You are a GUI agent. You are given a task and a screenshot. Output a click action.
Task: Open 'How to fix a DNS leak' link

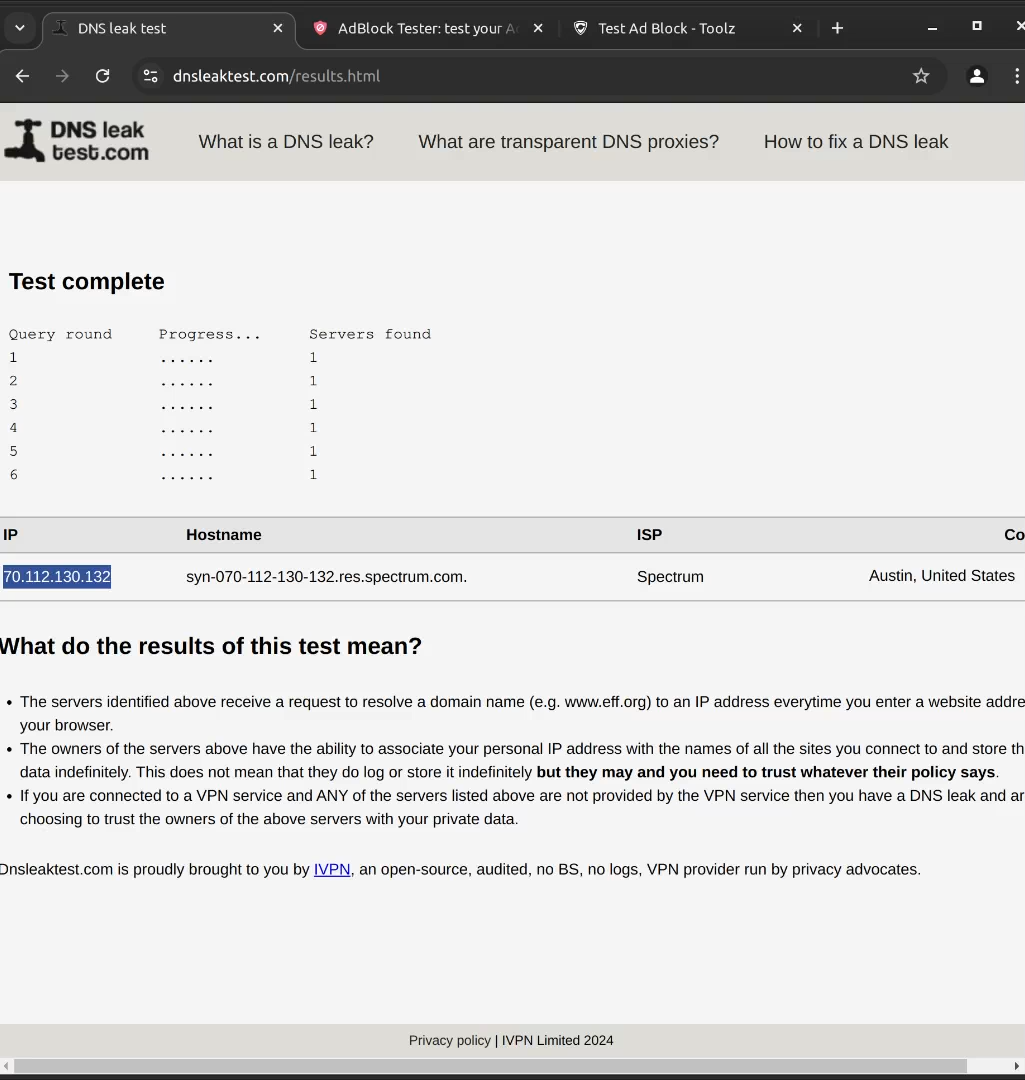pos(856,142)
